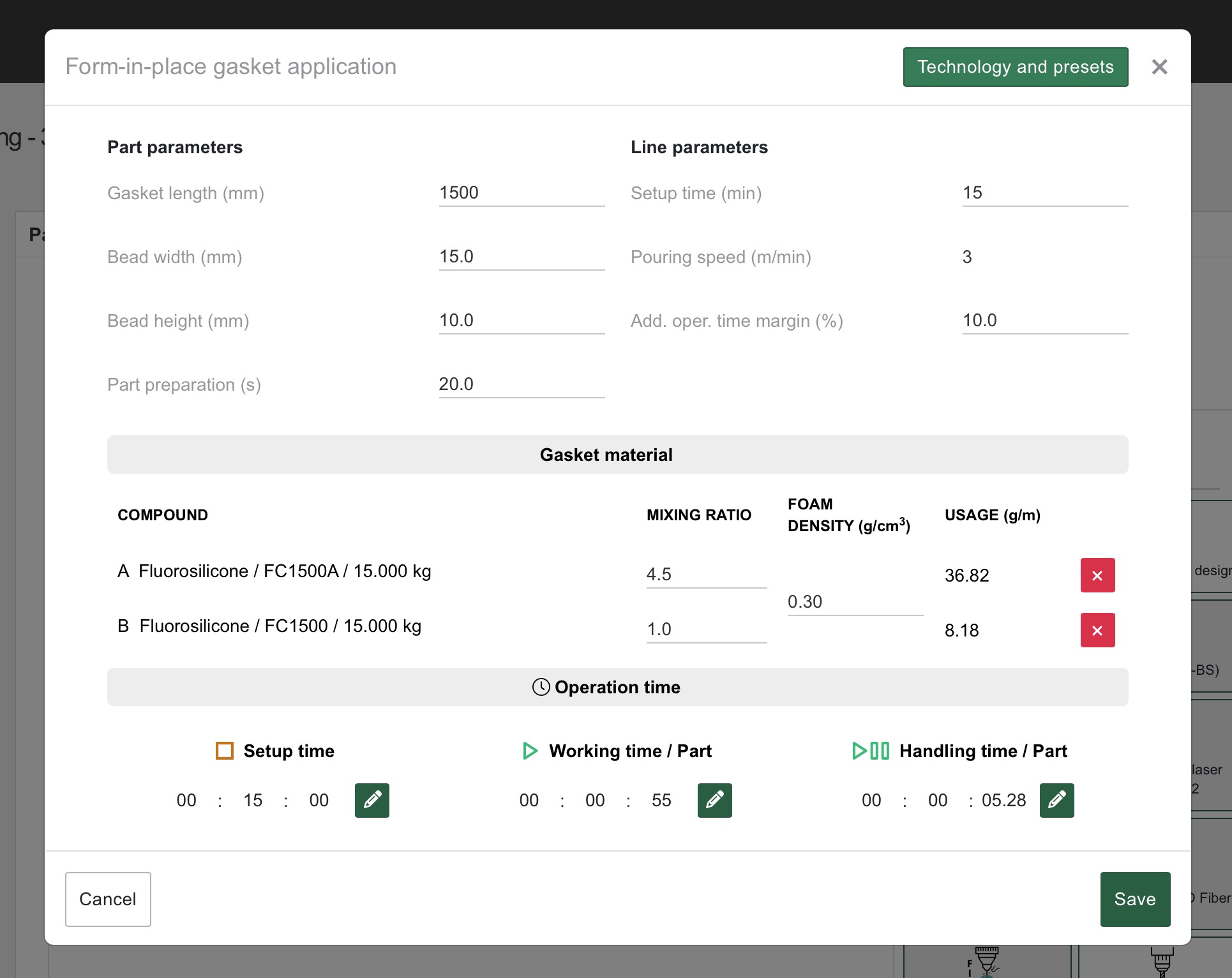Click the Working time play icon

click(x=530, y=751)
